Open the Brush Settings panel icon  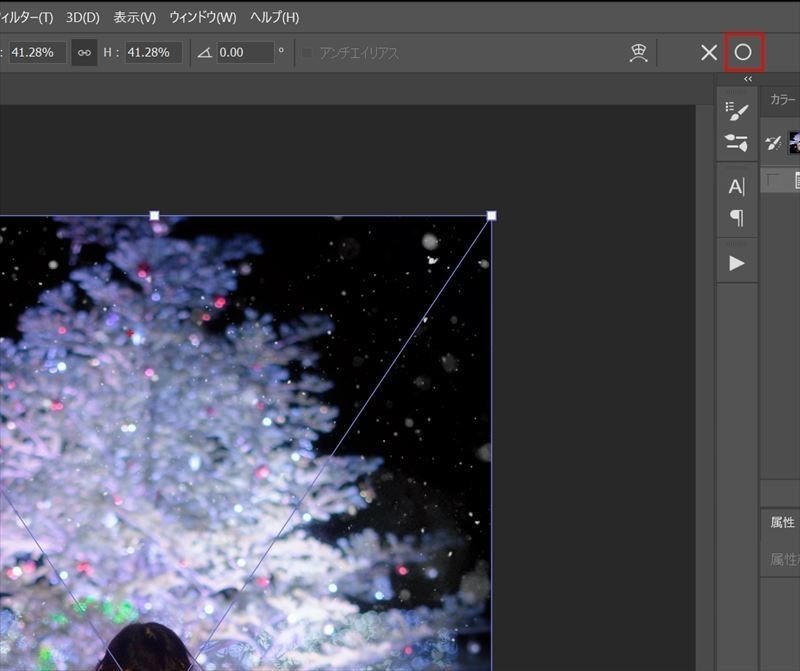(736, 111)
